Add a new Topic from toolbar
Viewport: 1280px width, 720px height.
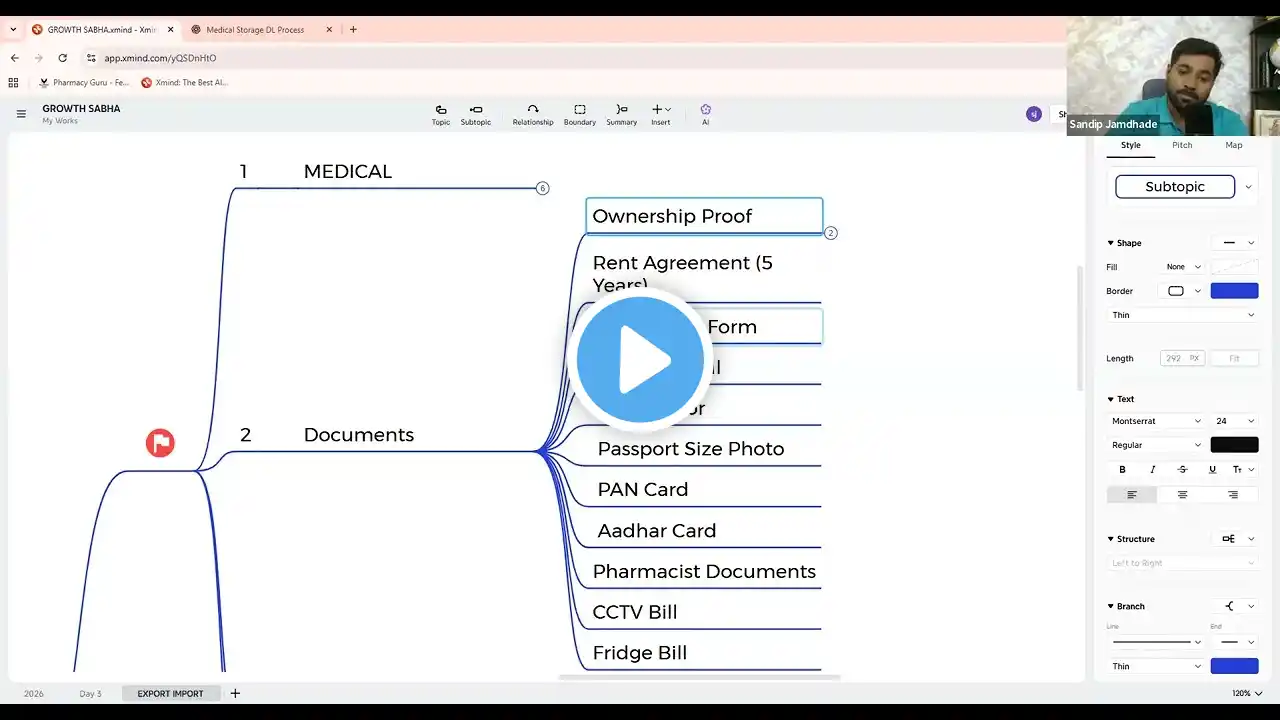click(x=440, y=114)
